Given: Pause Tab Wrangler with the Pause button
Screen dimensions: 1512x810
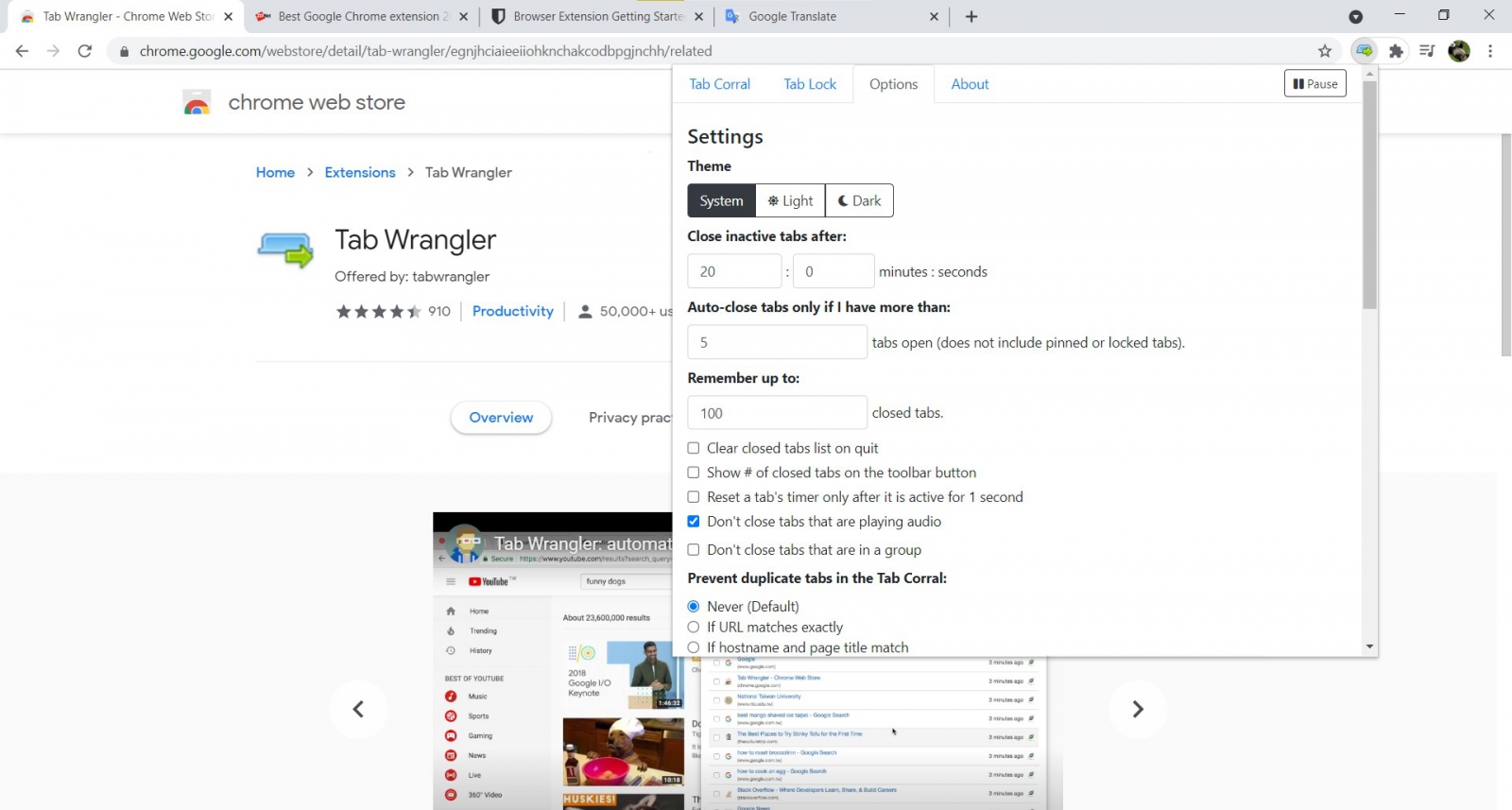Looking at the screenshot, I should 1315,84.
